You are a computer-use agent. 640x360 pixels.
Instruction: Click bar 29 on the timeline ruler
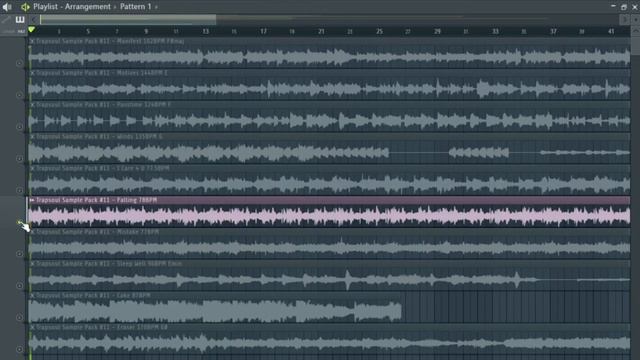437,31
